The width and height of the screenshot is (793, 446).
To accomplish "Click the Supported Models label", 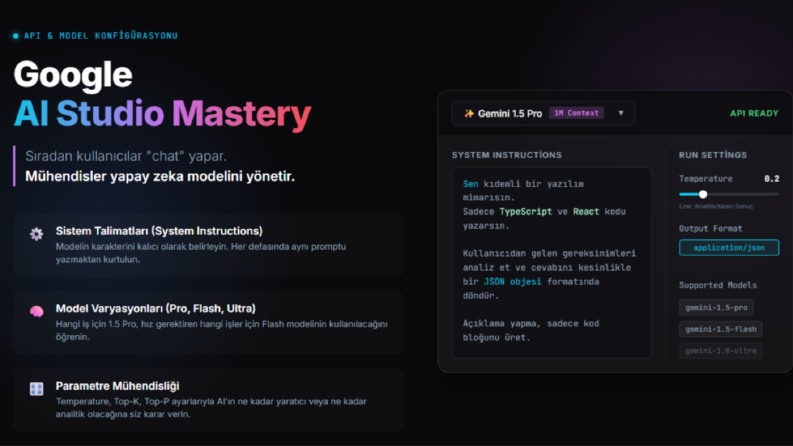I will click(718, 285).
